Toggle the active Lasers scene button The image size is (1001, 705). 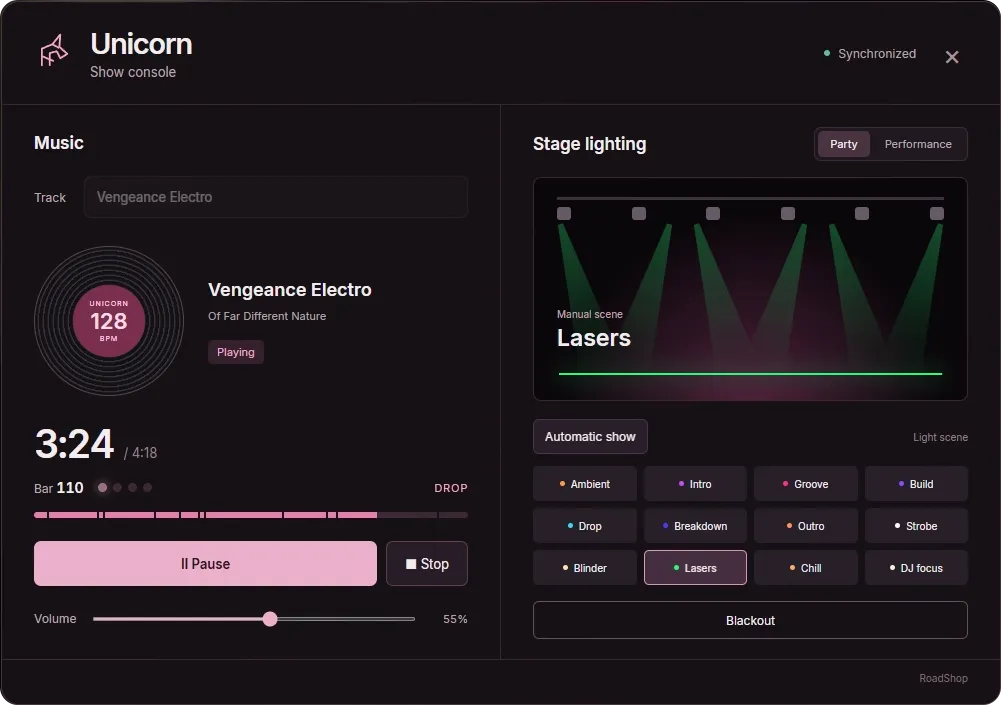[x=695, y=568]
